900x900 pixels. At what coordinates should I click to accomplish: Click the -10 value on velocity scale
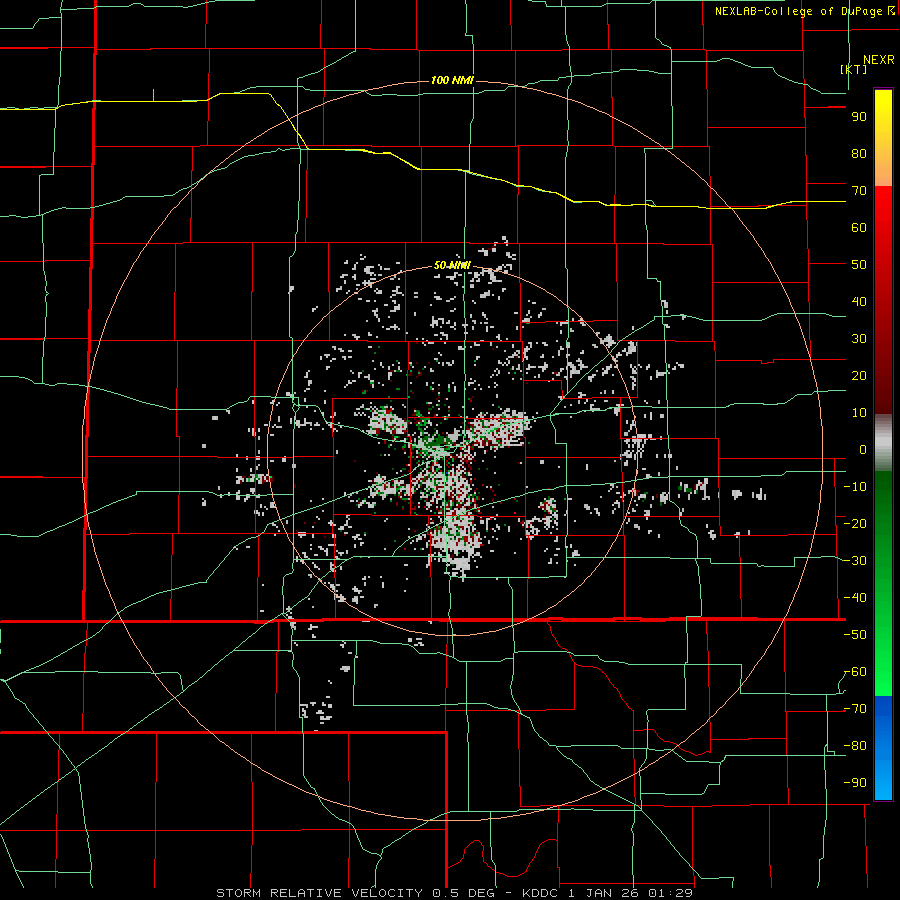855,487
